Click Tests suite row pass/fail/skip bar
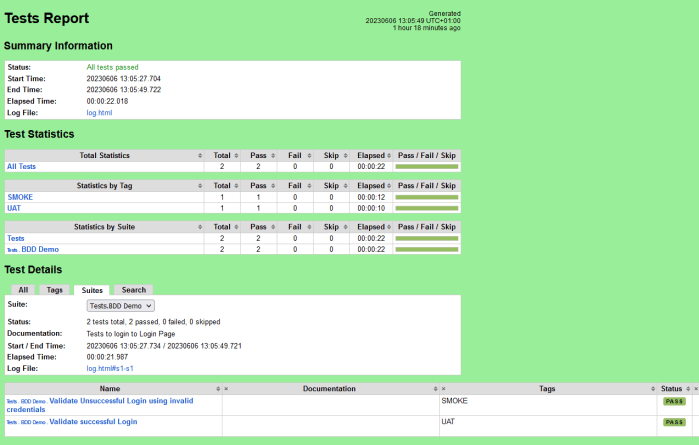 [427, 239]
